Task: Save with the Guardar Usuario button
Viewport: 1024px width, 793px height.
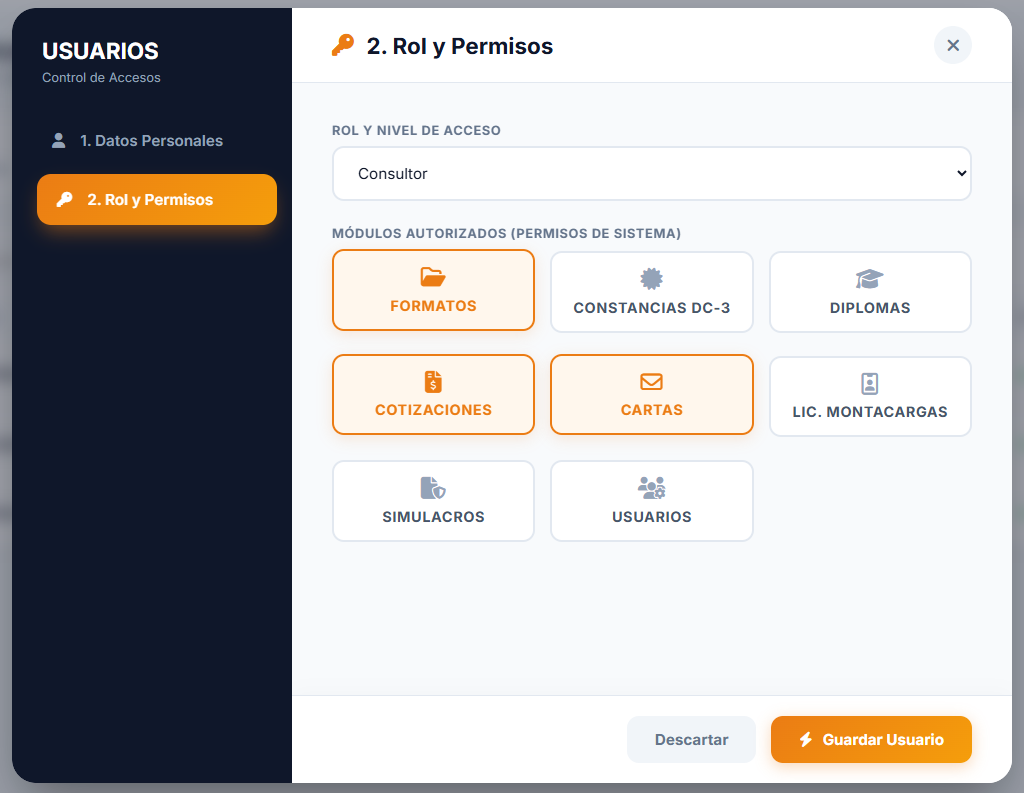Action: tap(871, 739)
